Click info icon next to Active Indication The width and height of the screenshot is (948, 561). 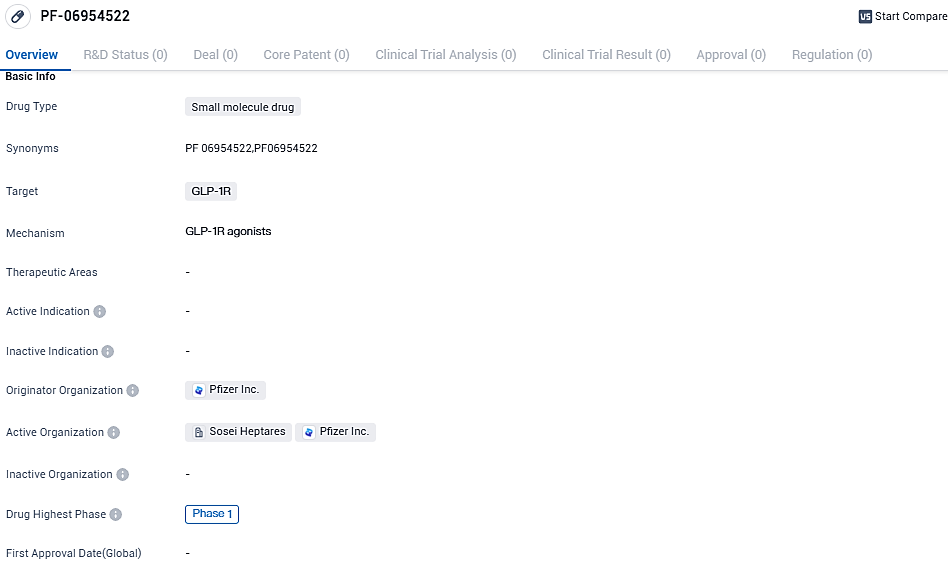click(x=100, y=312)
